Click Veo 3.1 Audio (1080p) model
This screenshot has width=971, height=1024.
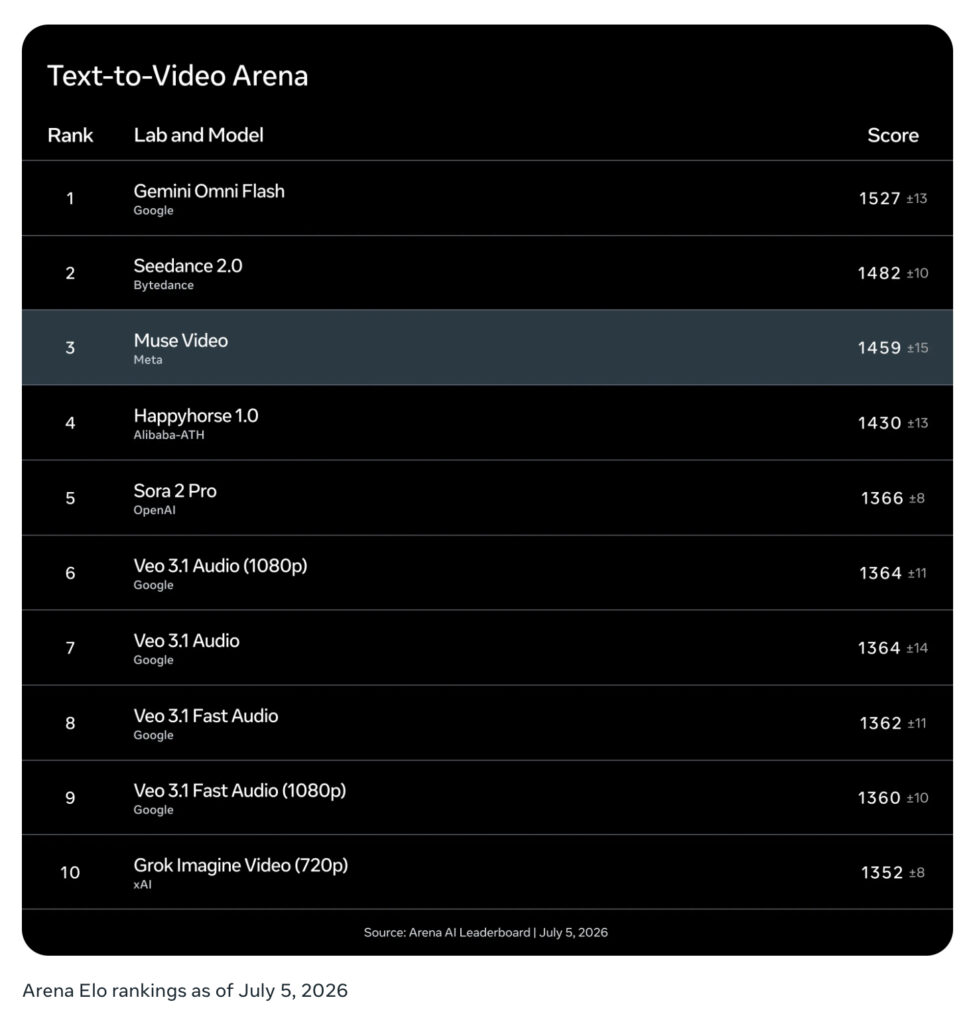click(220, 566)
